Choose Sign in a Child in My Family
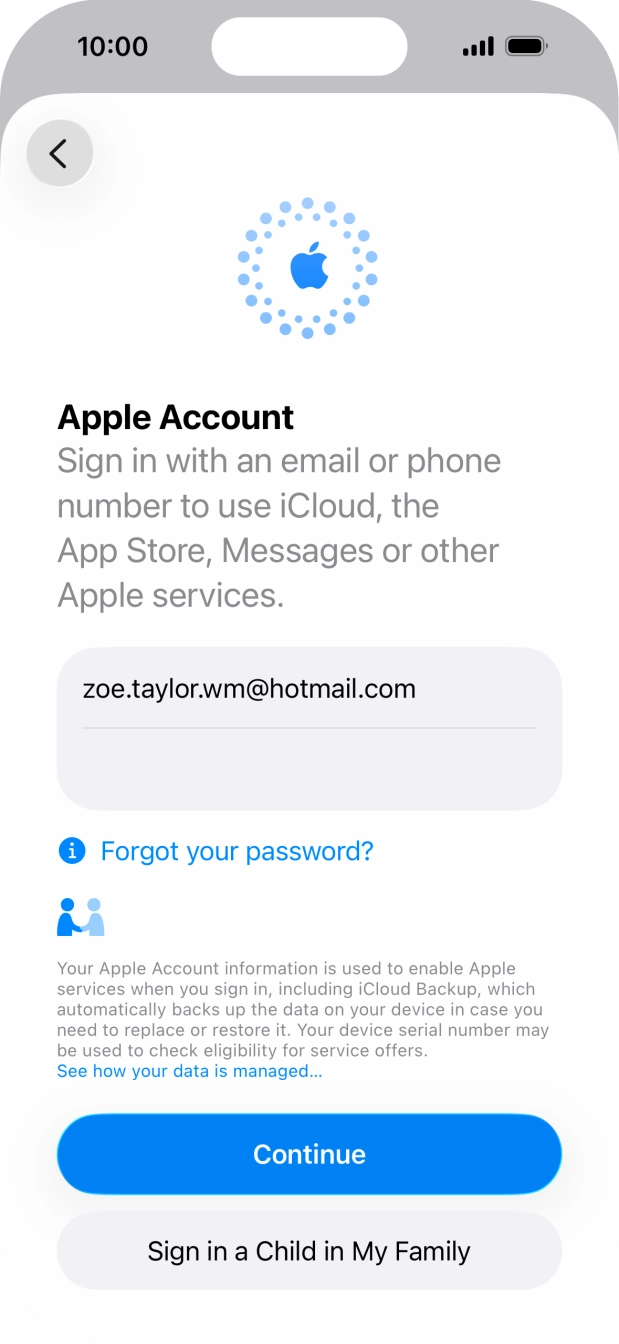619x1344 pixels. pos(309,1251)
